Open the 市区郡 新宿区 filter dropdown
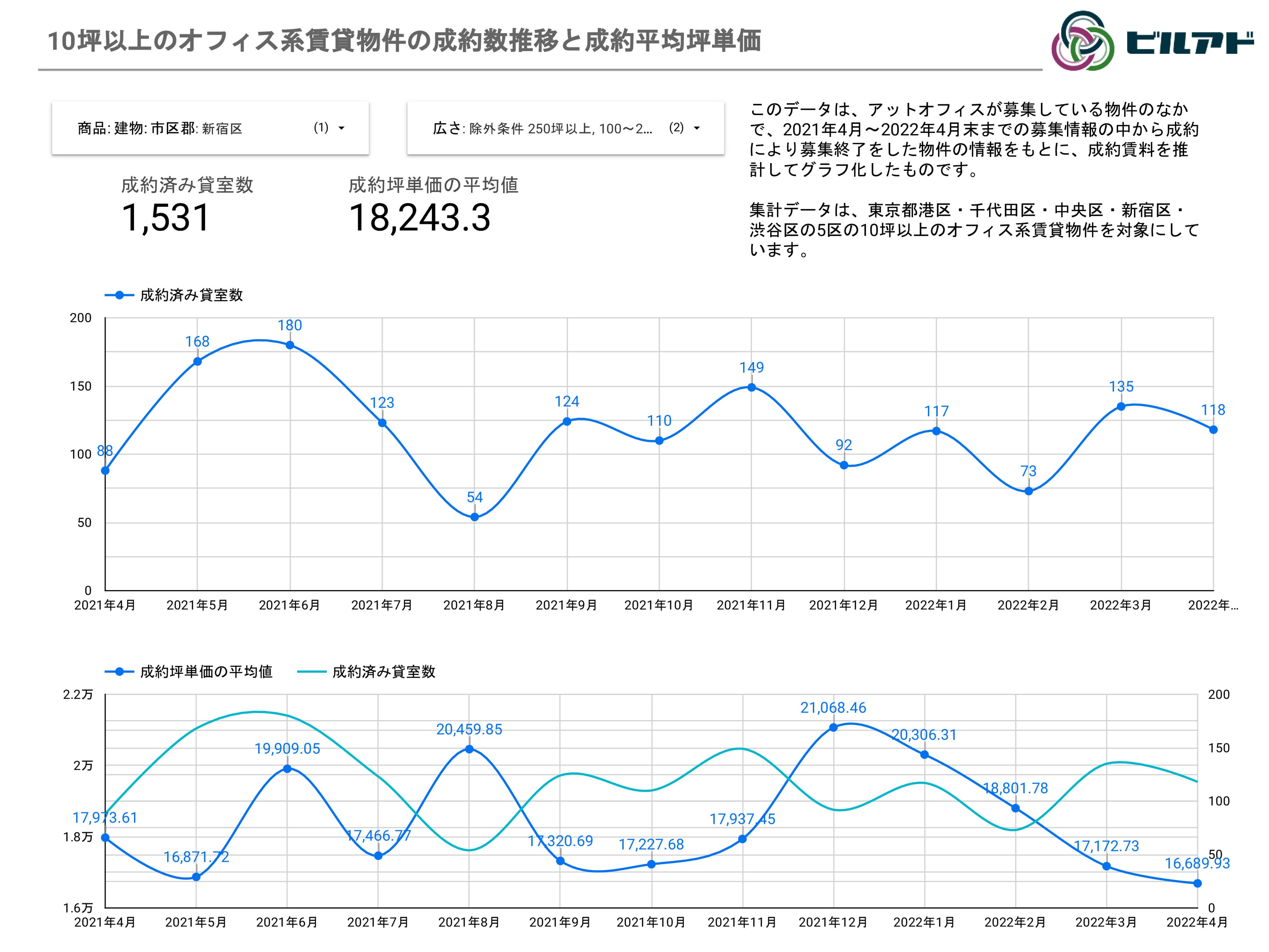Viewport: 1269px width, 952px height. coord(210,129)
